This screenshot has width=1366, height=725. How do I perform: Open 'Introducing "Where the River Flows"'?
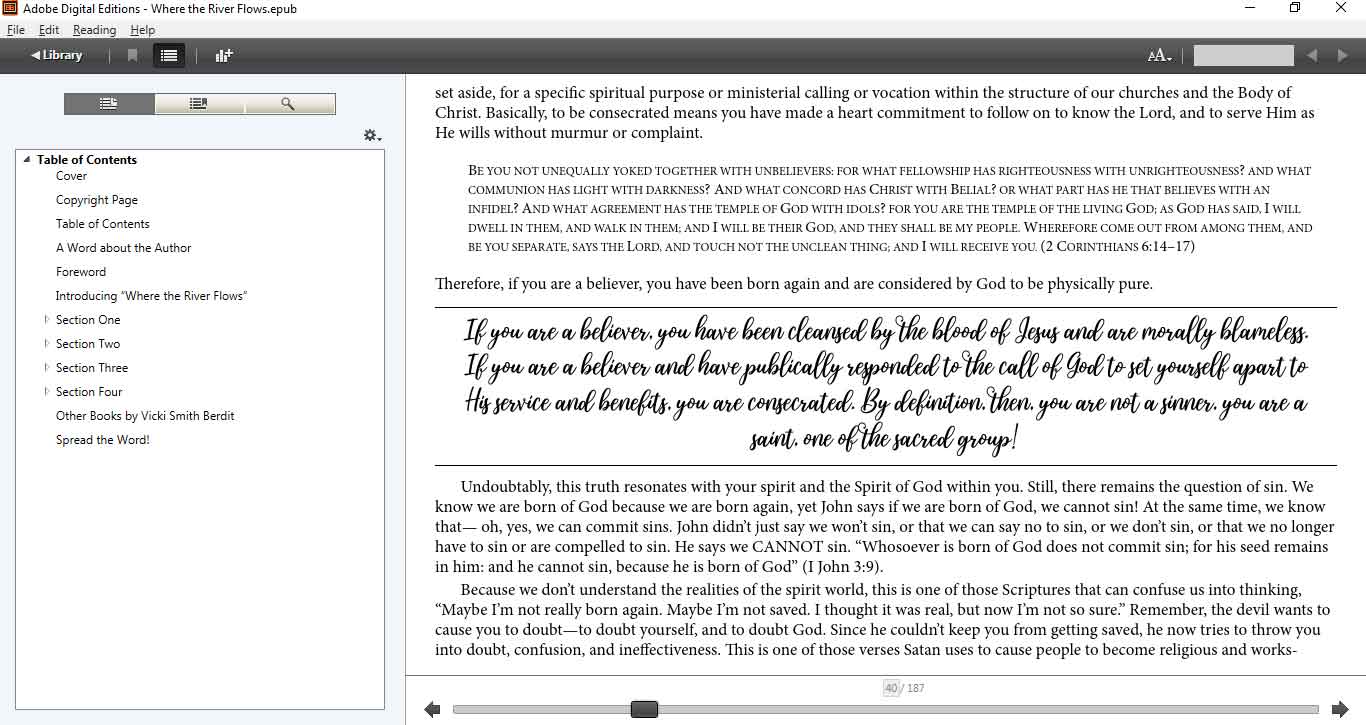[151, 296]
